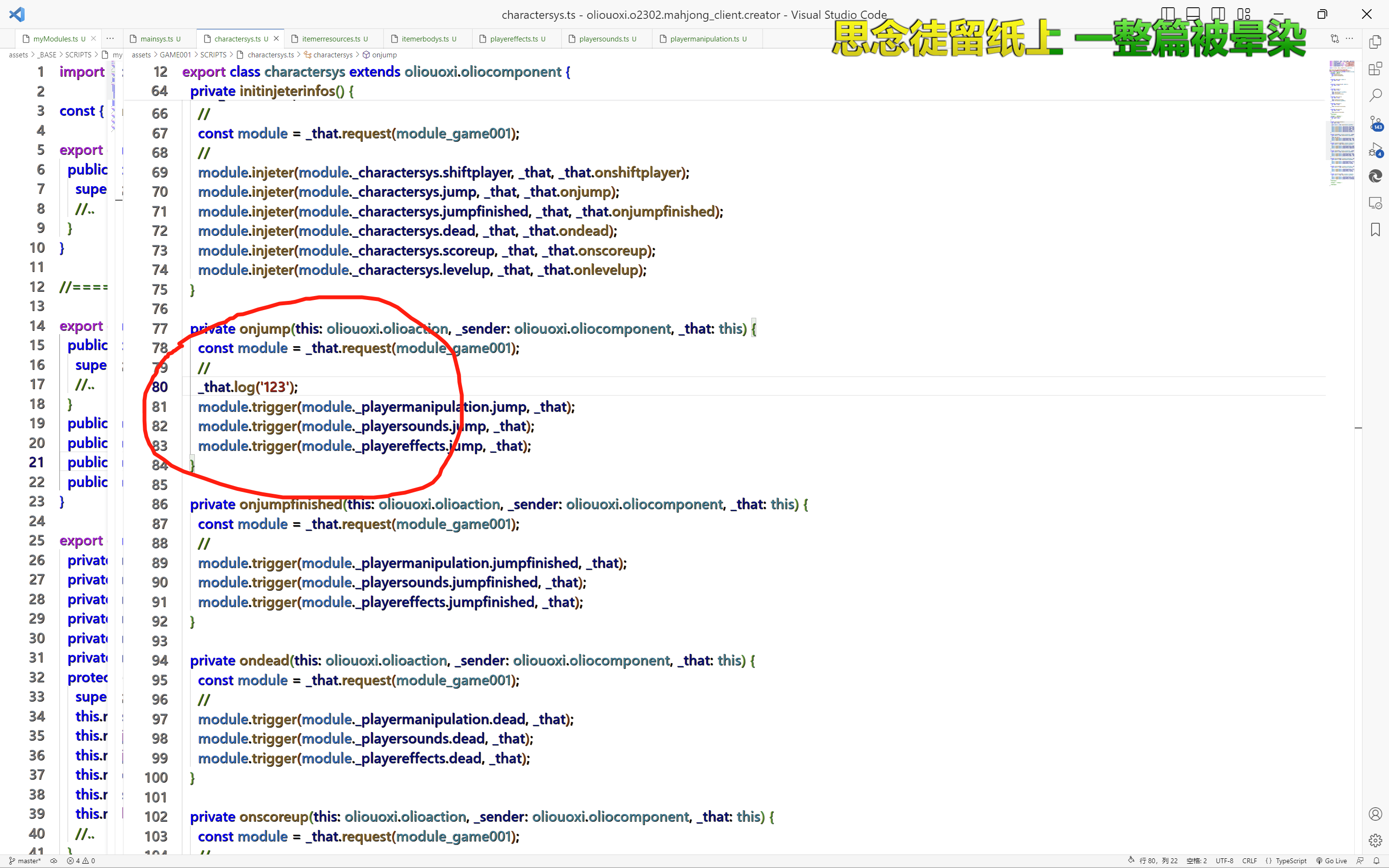Toggle the primary side bar layout button
Screen dimensions: 1389x868
[1168, 14]
